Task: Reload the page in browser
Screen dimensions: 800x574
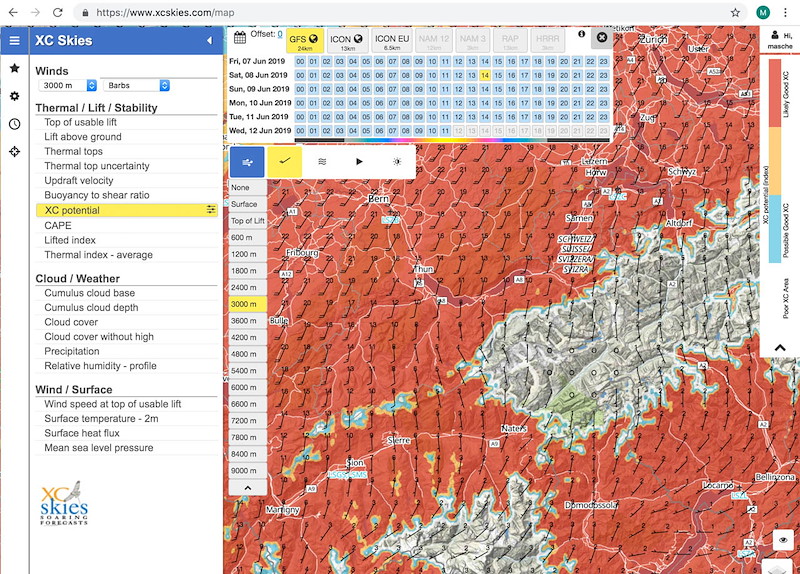Action: pos(58,12)
